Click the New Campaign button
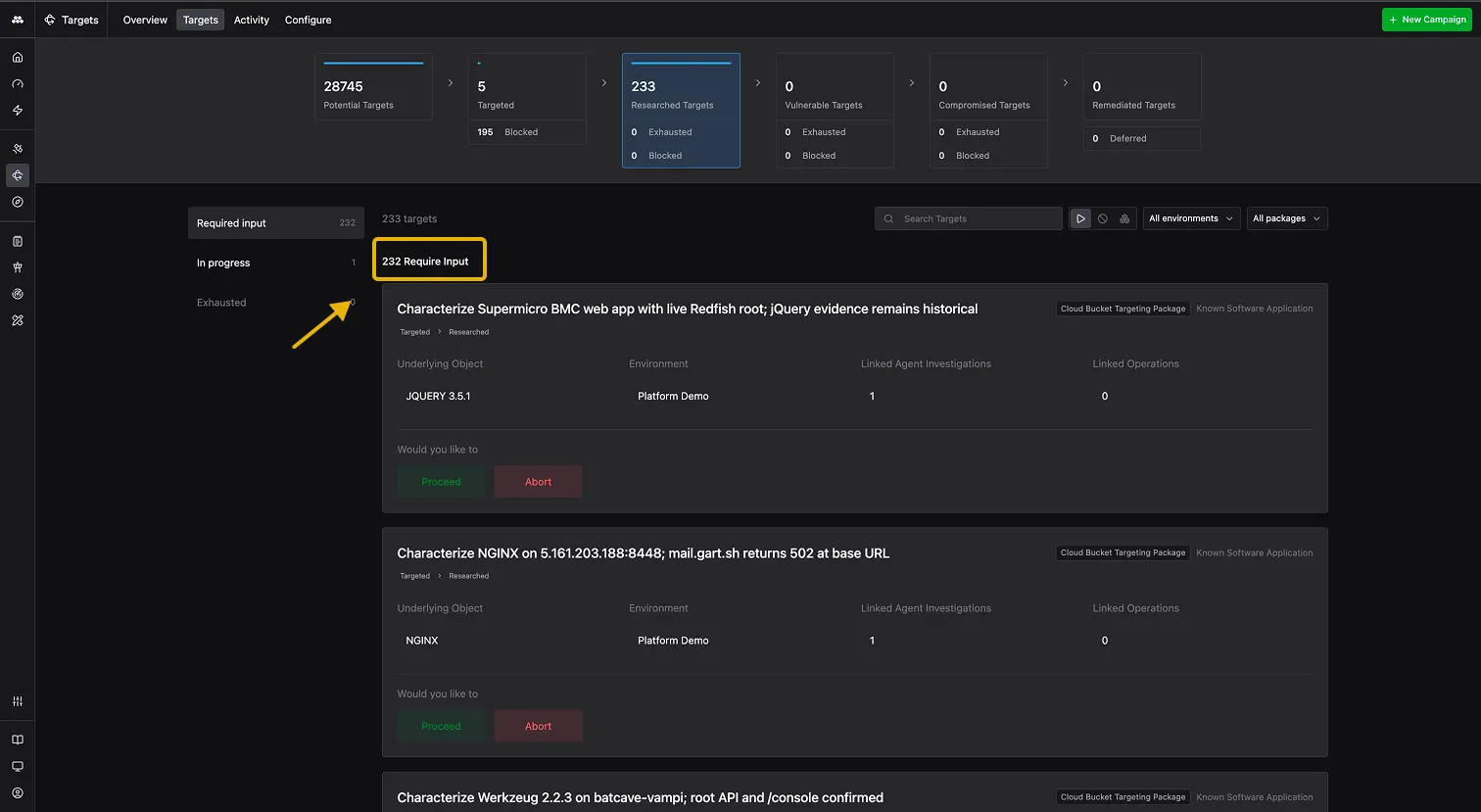The width and height of the screenshot is (1481, 812). 1427,20
